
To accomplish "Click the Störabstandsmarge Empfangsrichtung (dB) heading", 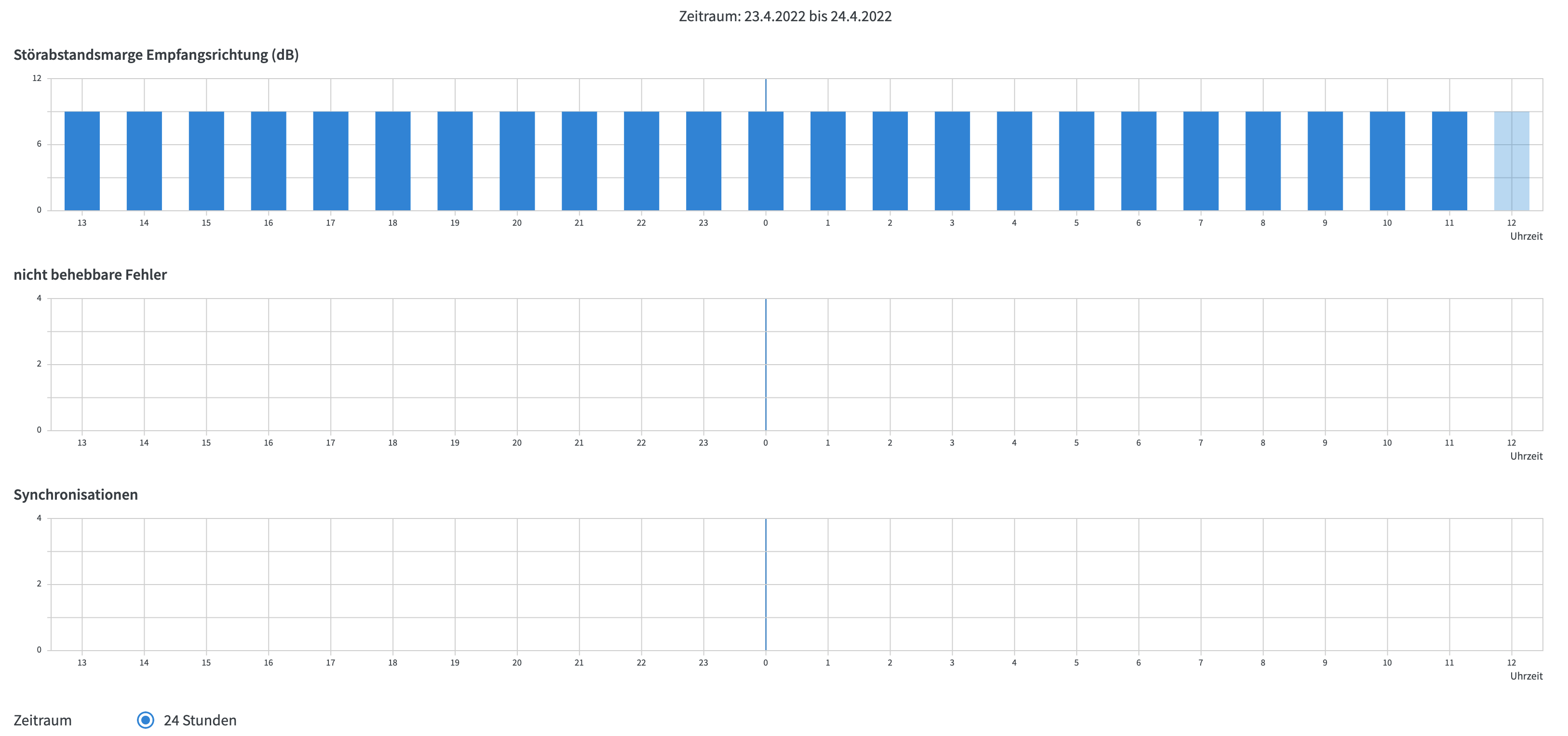I will (x=156, y=55).
